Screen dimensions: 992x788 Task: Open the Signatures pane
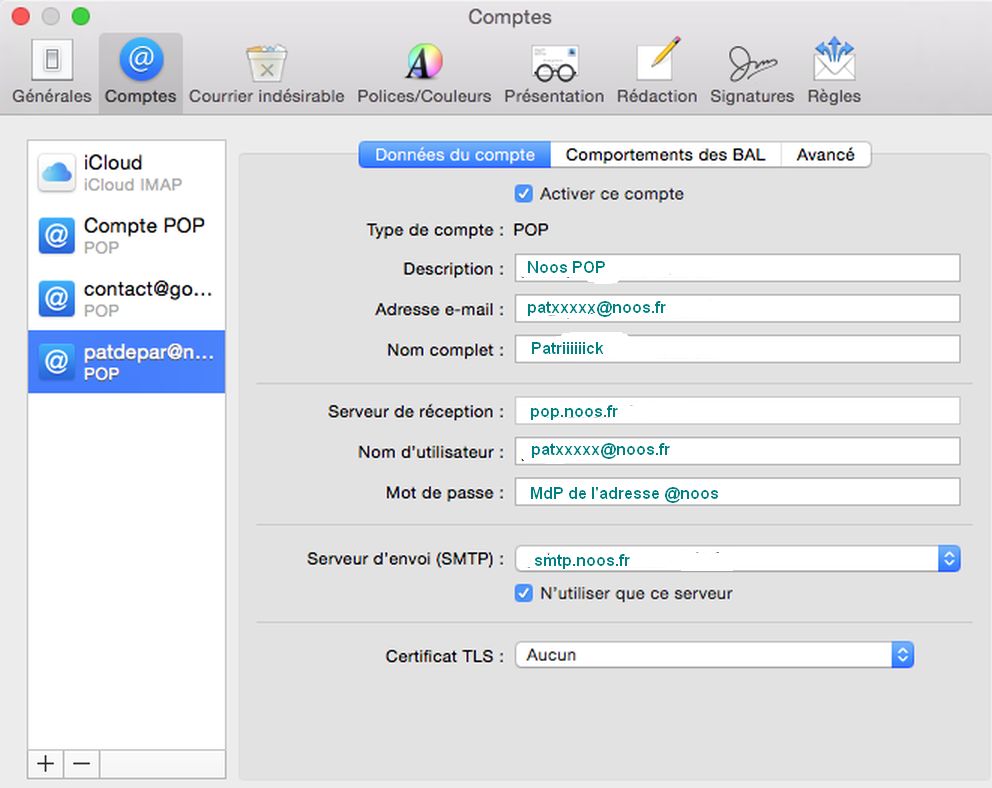pyautogui.click(x=751, y=72)
